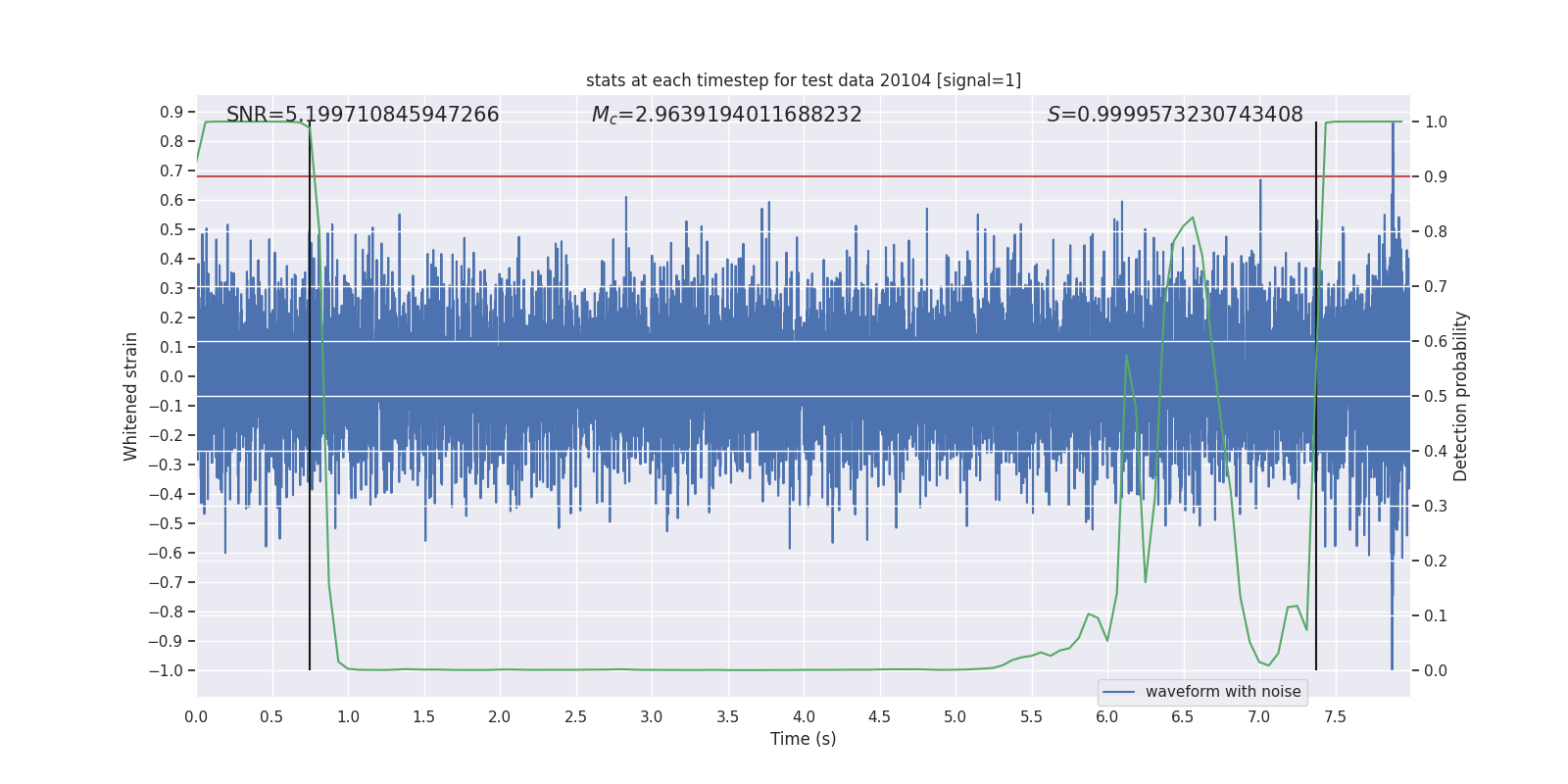Click the plot title mentioning test data 20104

pos(804,80)
